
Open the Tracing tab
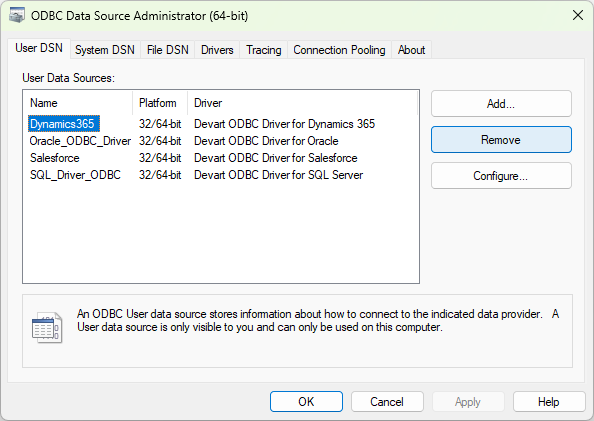(x=264, y=50)
